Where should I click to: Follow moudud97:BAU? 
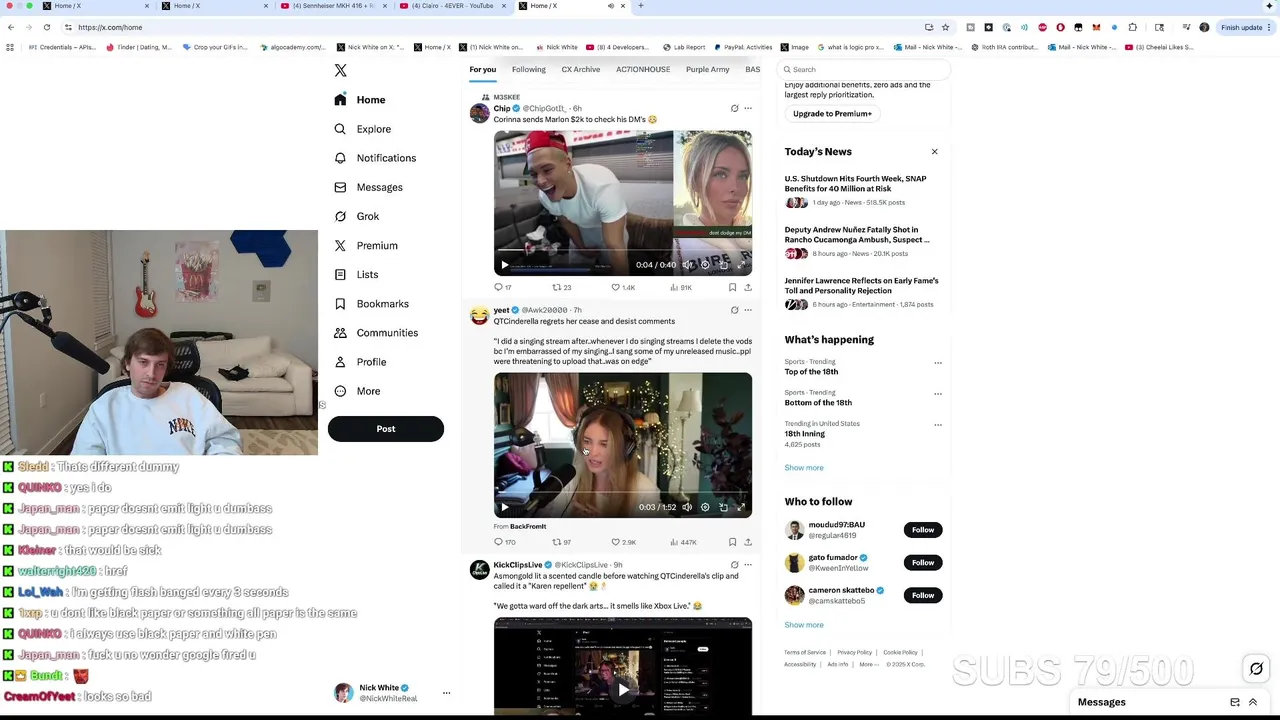(x=922, y=530)
